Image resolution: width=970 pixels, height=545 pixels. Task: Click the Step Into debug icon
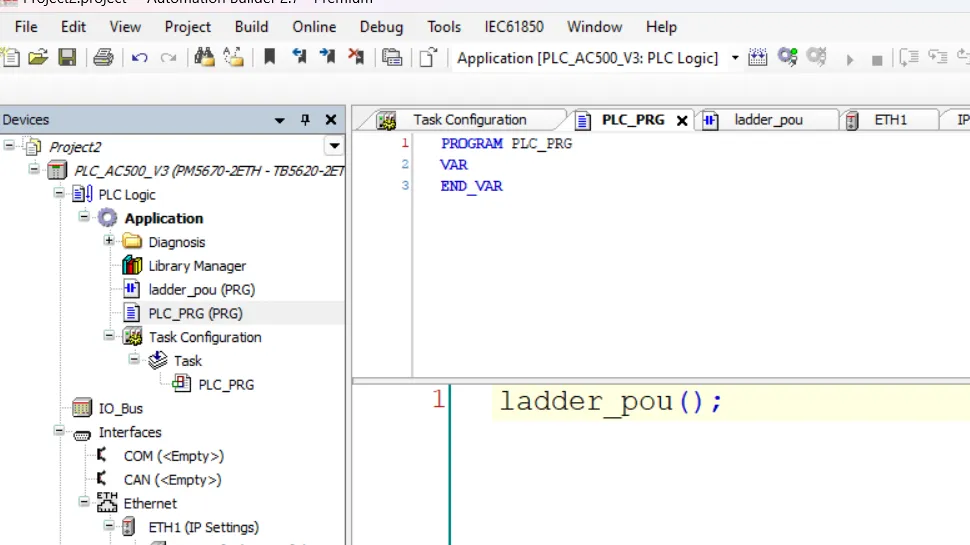938,58
